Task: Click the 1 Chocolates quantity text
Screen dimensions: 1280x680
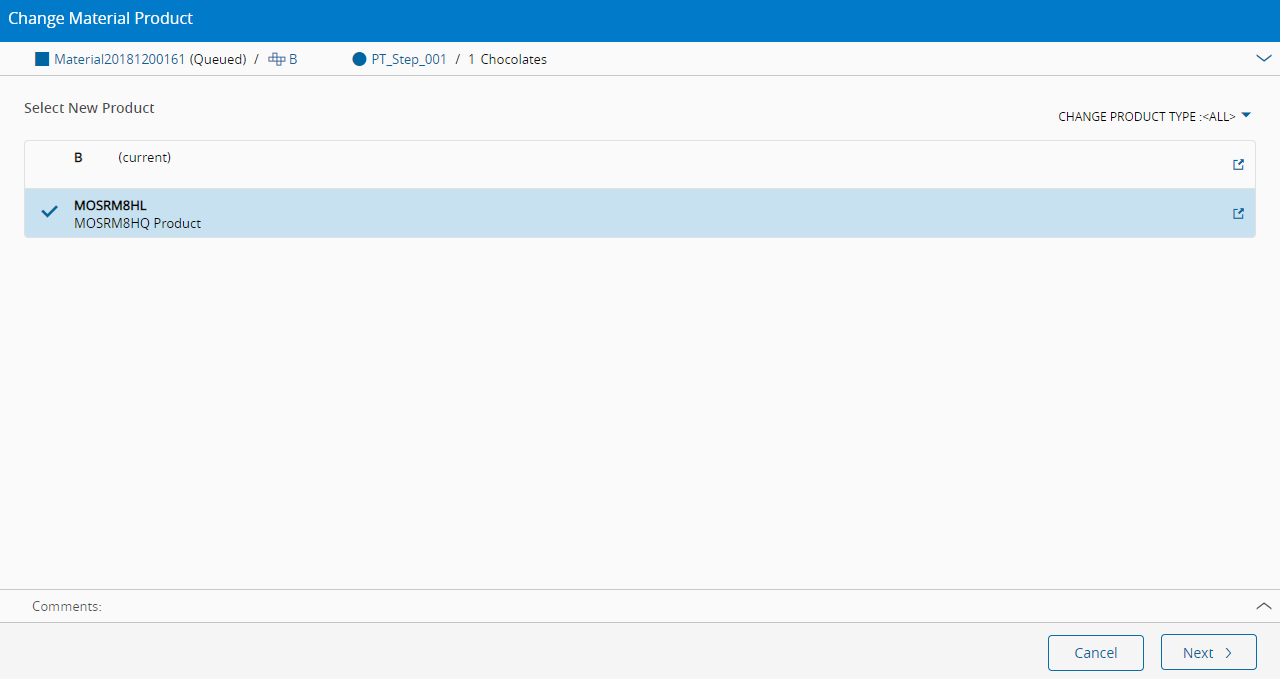Action: click(507, 59)
